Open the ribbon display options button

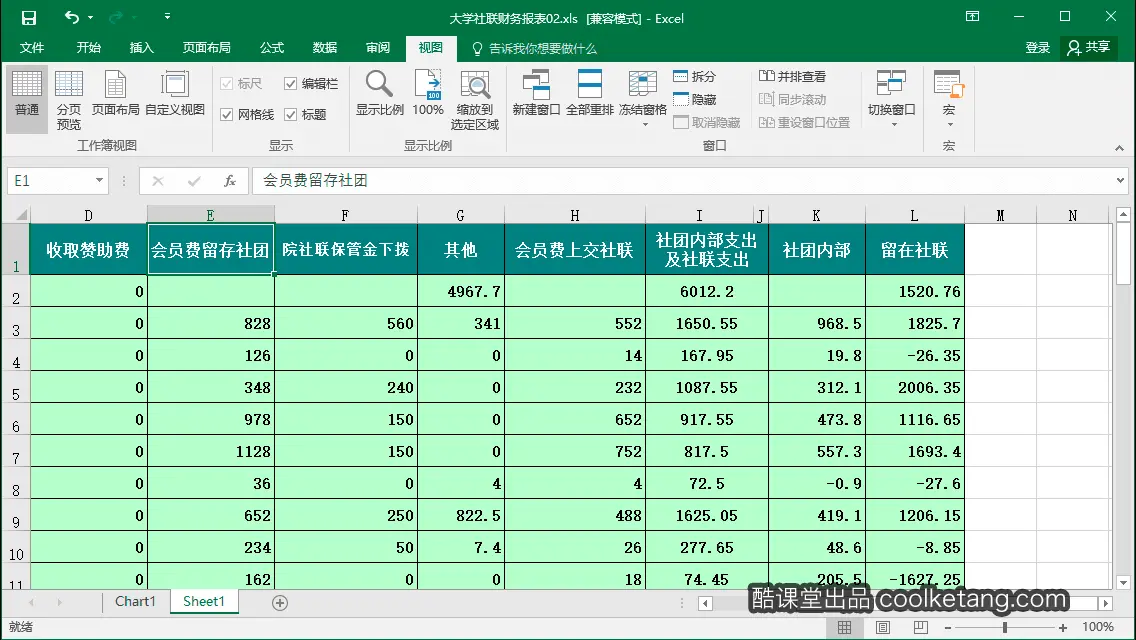[x=972, y=17]
